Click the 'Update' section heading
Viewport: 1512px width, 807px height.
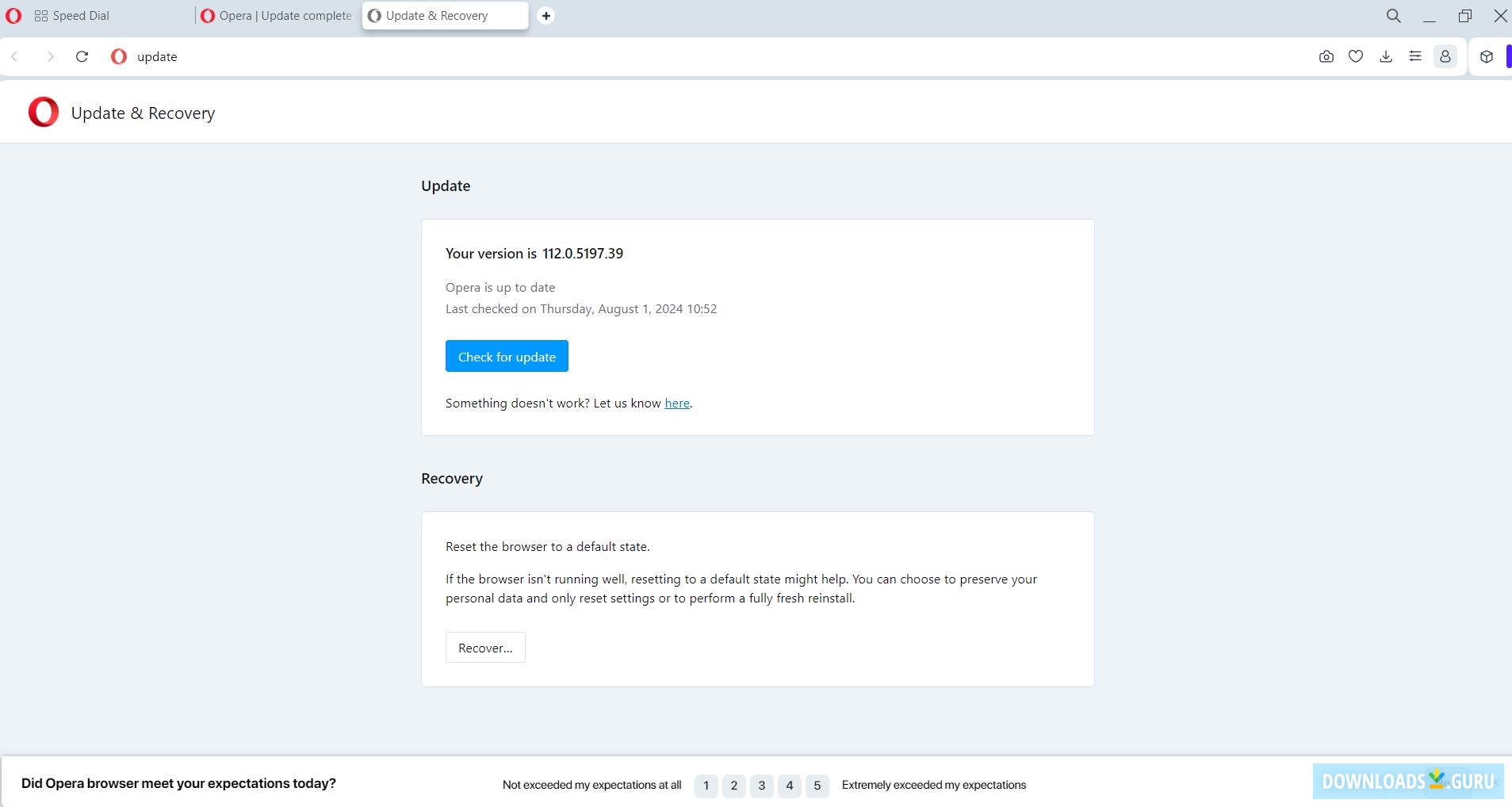pos(446,185)
